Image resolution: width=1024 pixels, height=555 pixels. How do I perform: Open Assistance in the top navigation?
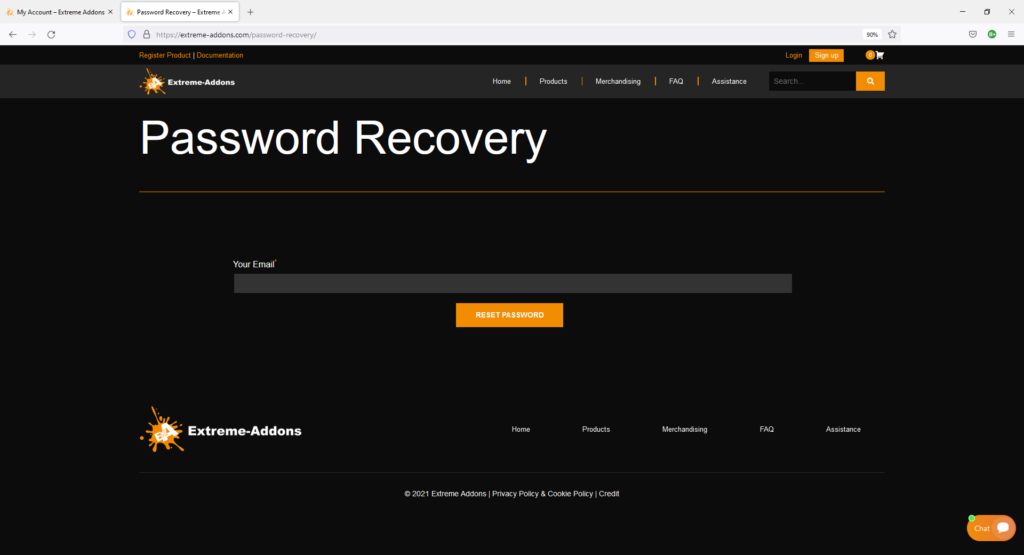pyautogui.click(x=729, y=82)
